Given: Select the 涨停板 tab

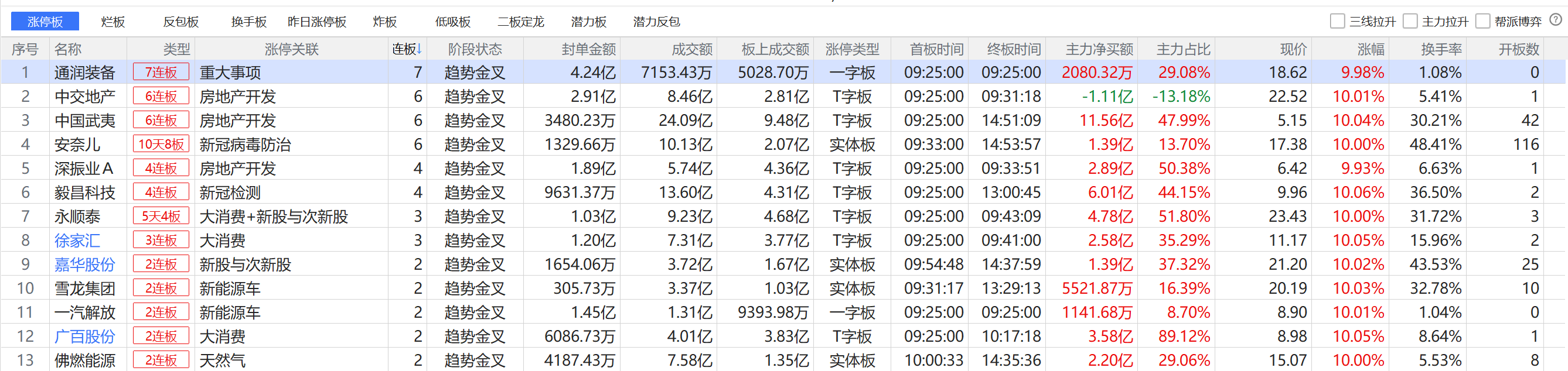Looking at the screenshot, I should (45, 21).
